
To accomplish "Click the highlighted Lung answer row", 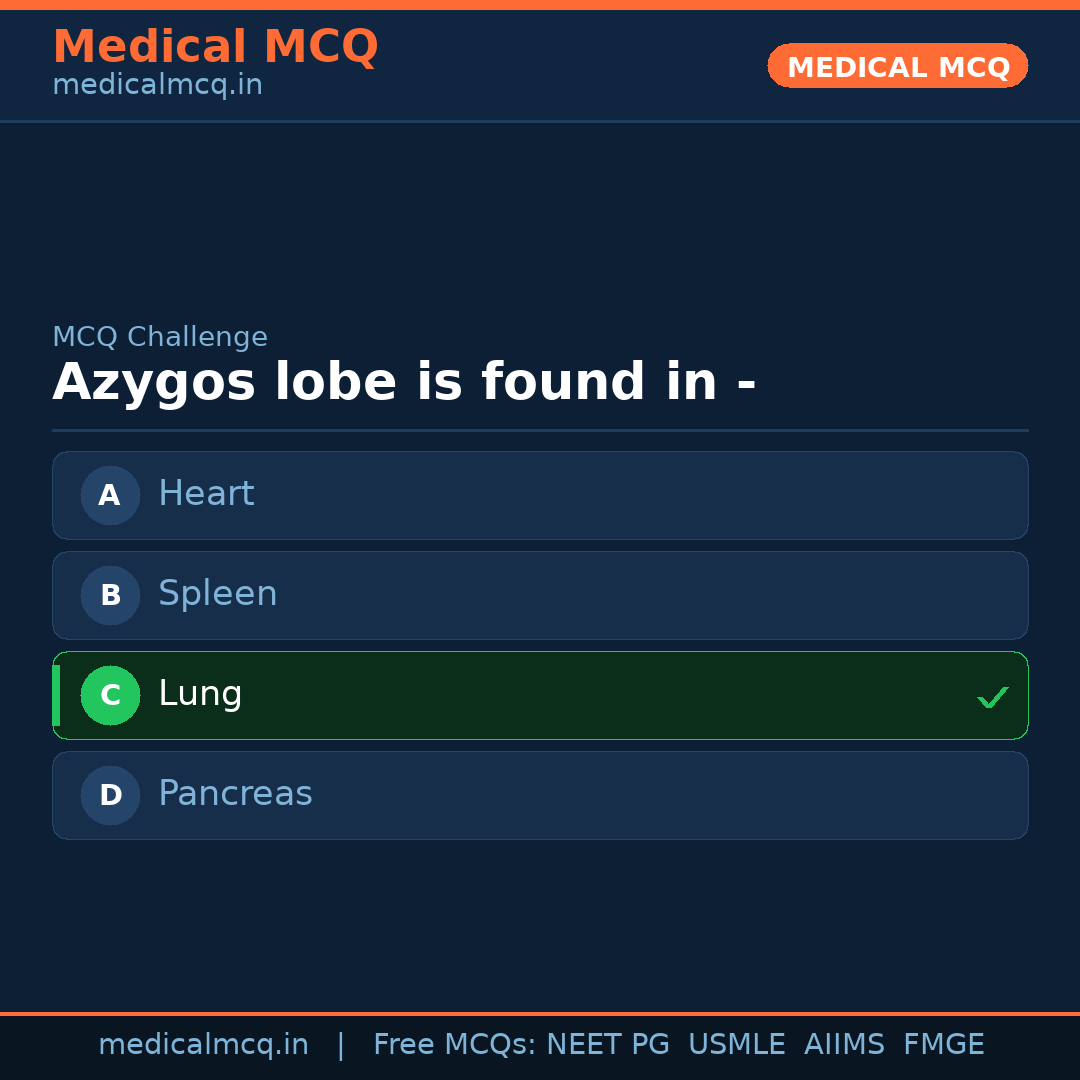I will click(540, 695).
